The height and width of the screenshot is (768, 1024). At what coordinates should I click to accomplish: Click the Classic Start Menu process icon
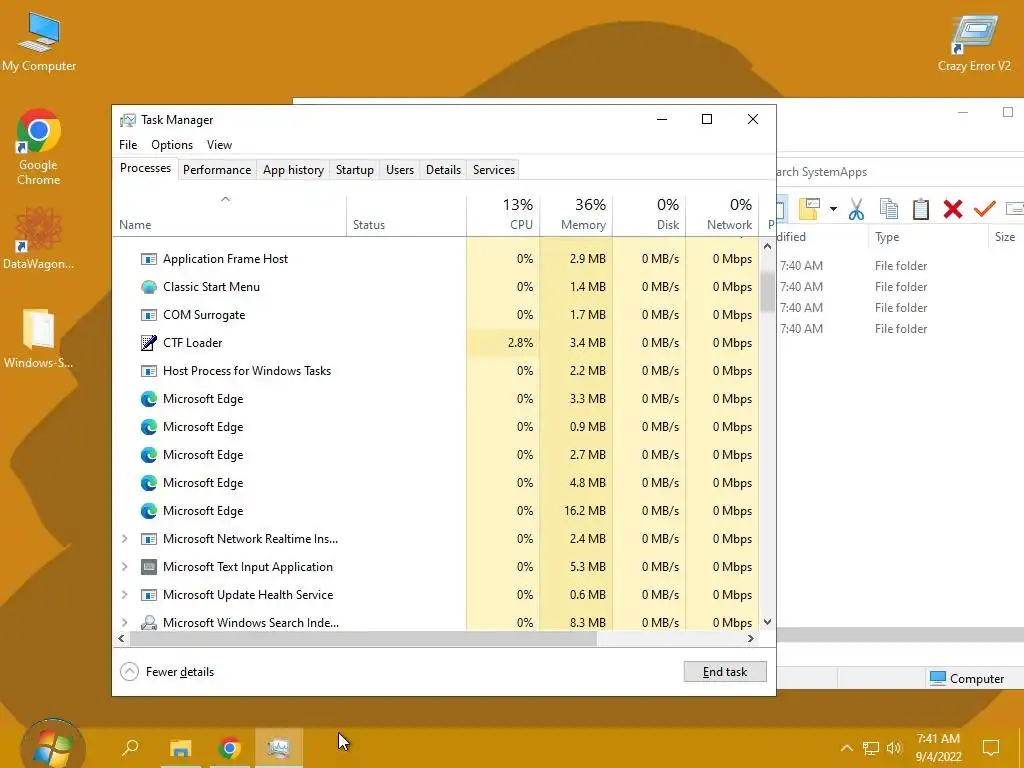pos(149,287)
